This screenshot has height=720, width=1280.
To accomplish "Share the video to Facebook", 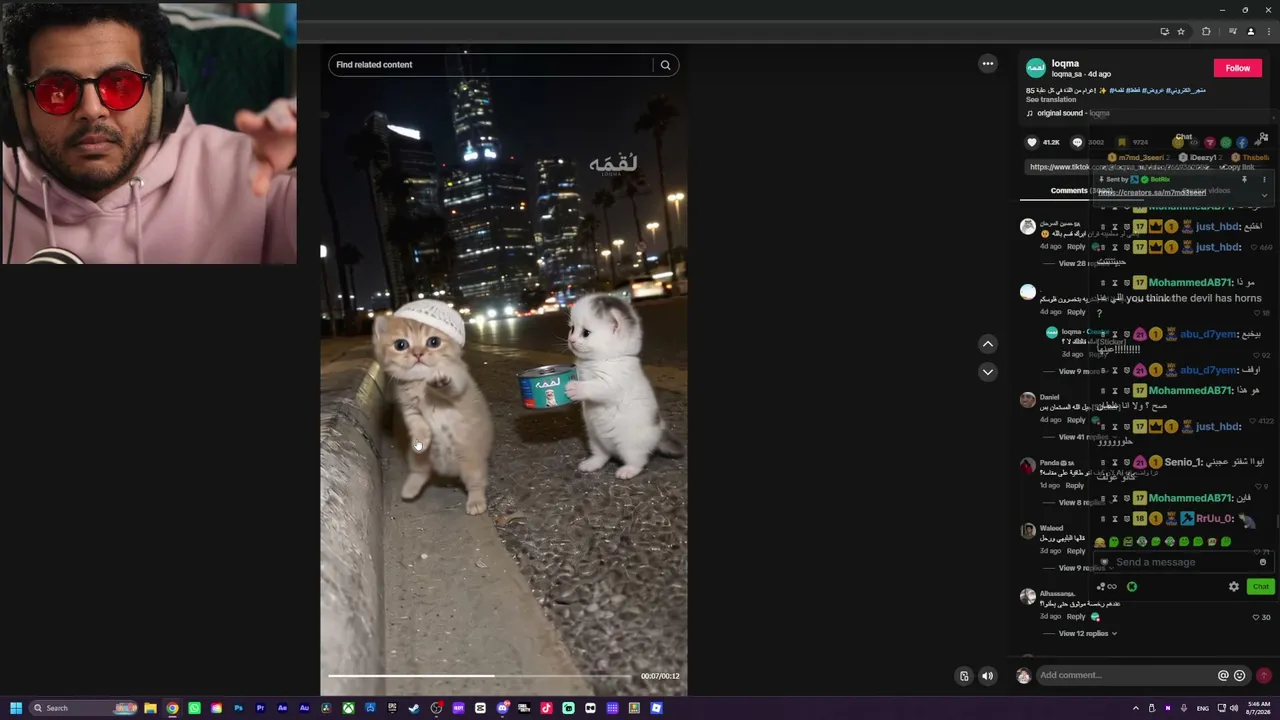I will tap(1242, 142).
